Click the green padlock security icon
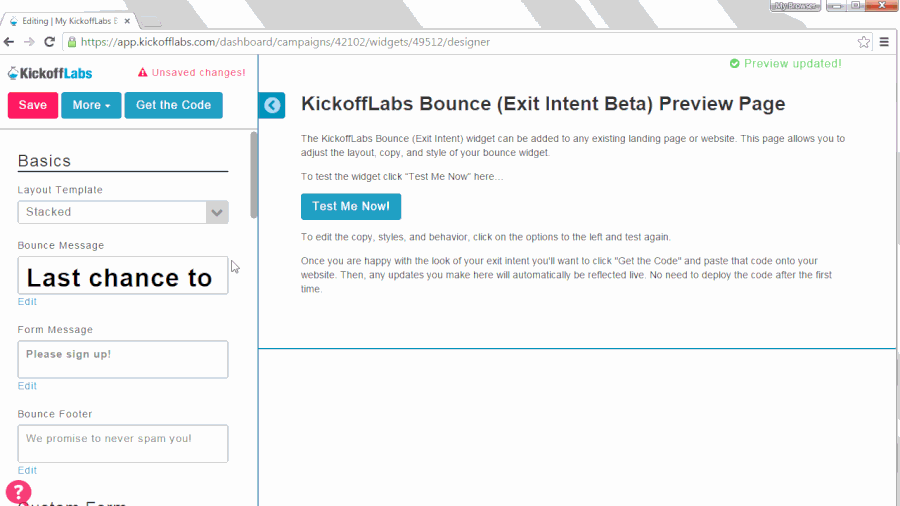 72,42
